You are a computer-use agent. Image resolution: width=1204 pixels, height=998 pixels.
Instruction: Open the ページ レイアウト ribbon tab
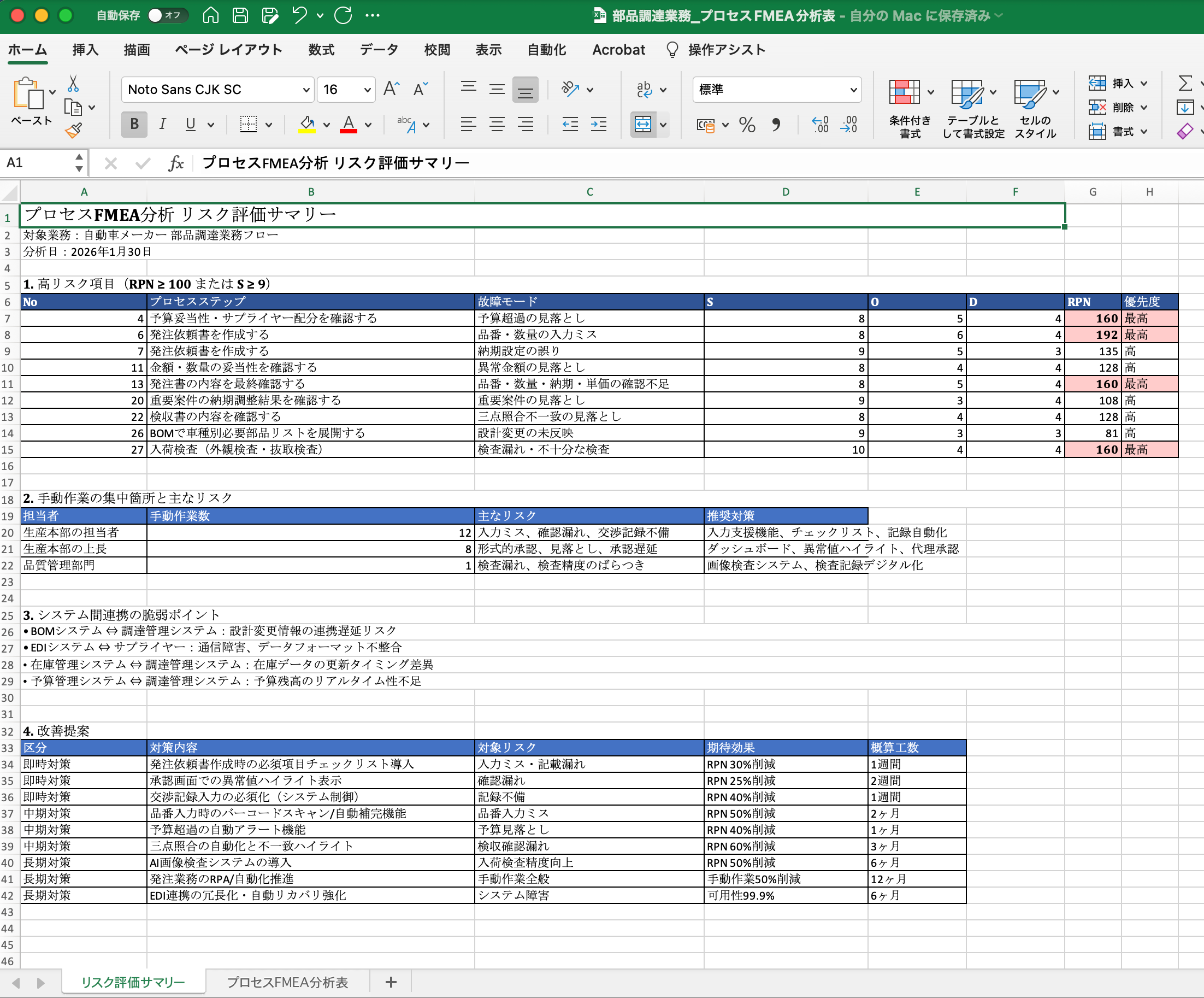pos(228,50)
